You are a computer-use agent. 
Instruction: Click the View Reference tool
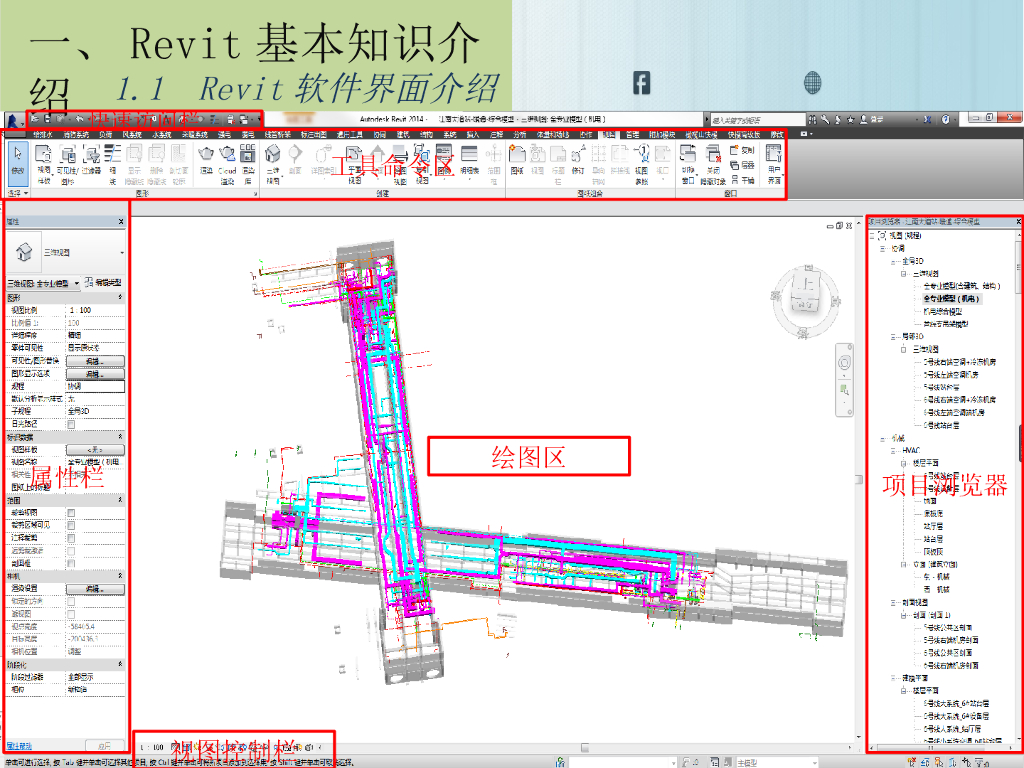point(641,165)
